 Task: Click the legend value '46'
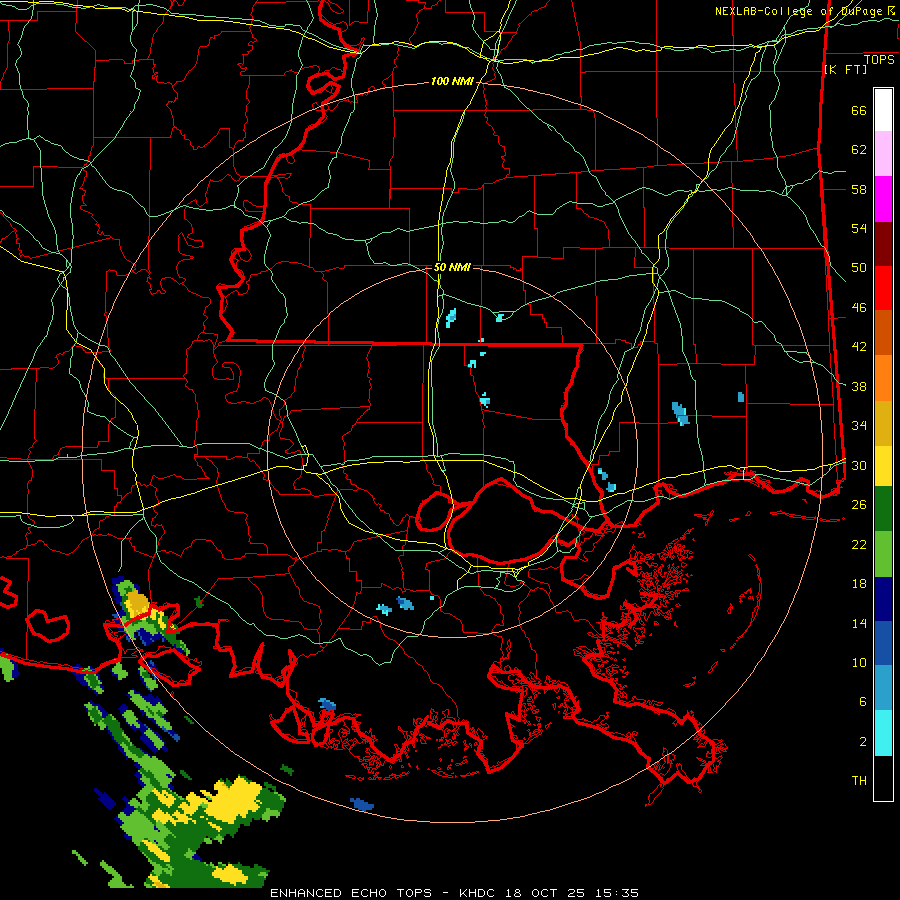tap(859, 308)
